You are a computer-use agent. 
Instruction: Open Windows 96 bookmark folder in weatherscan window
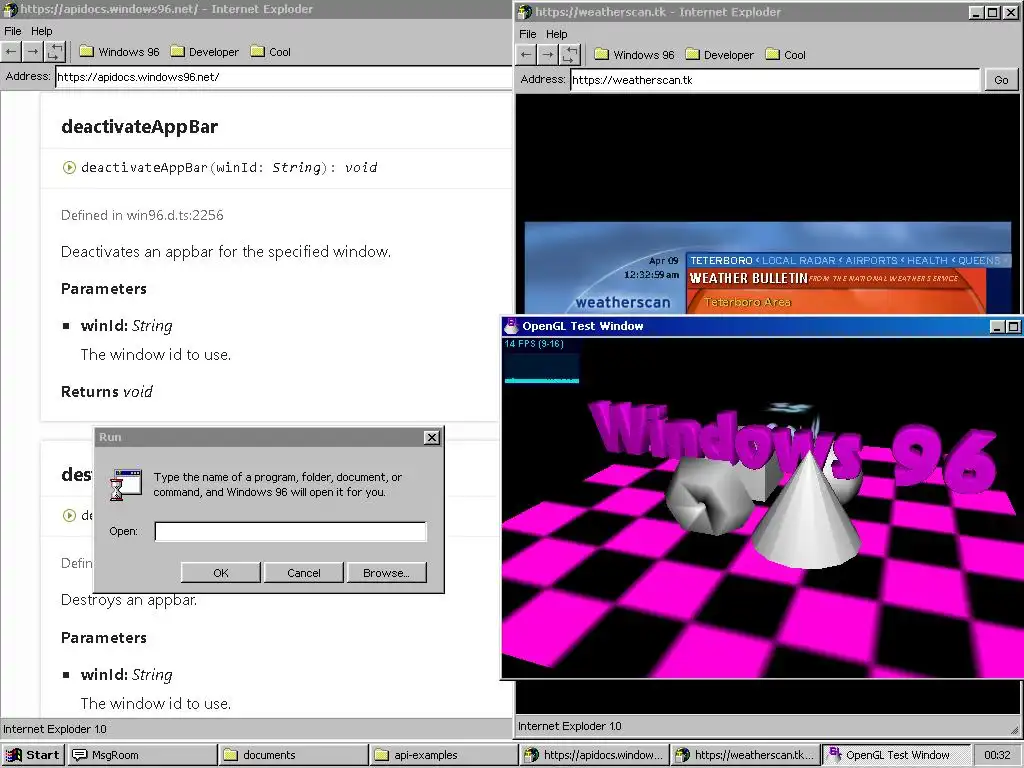(635, 55)
